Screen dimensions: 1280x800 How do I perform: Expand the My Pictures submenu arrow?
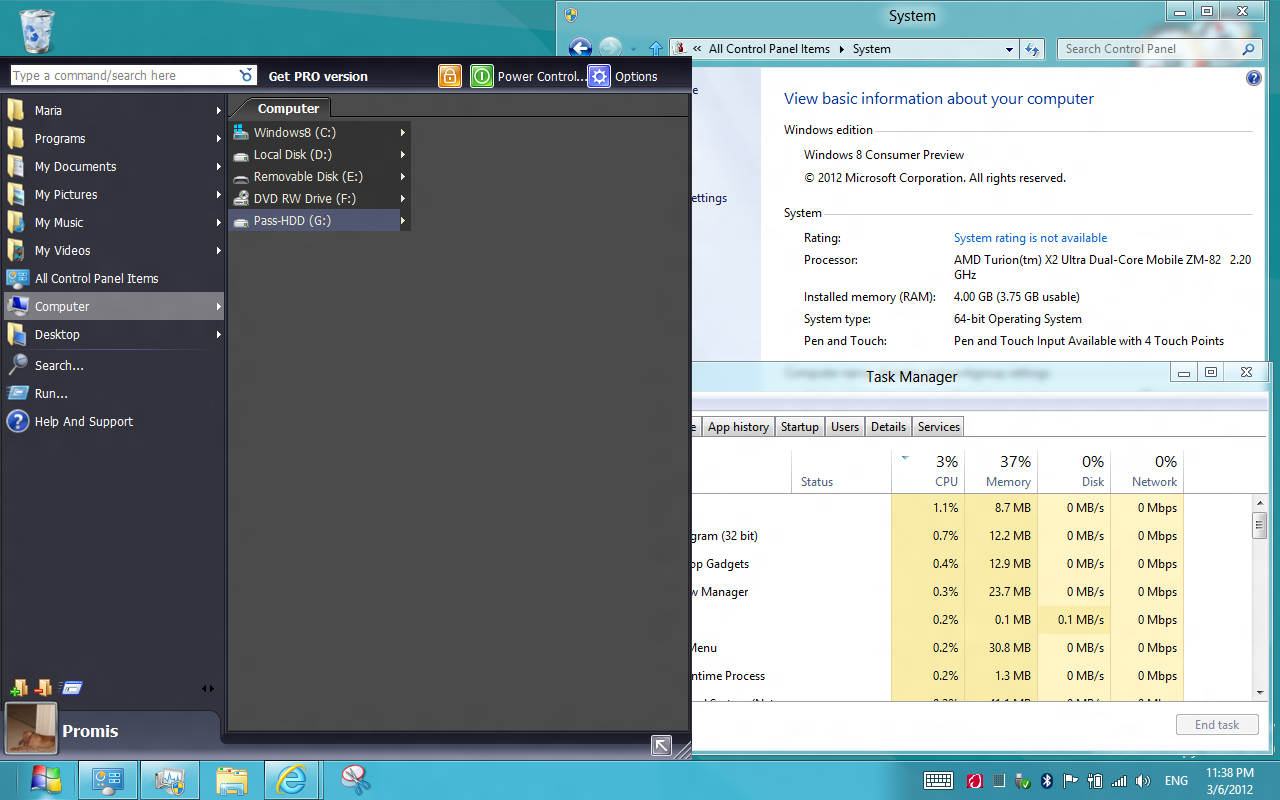point(218,194)
